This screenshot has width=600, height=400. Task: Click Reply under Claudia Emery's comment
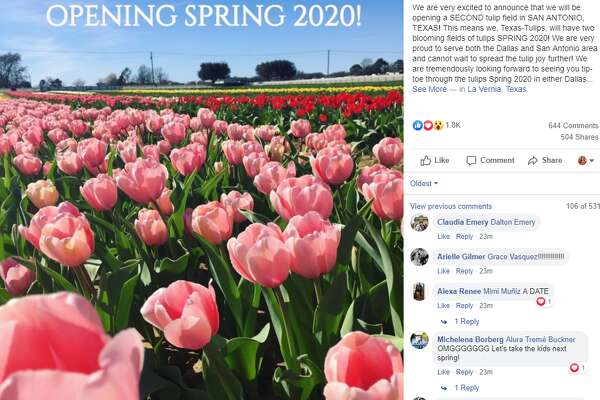coord(464,237)
